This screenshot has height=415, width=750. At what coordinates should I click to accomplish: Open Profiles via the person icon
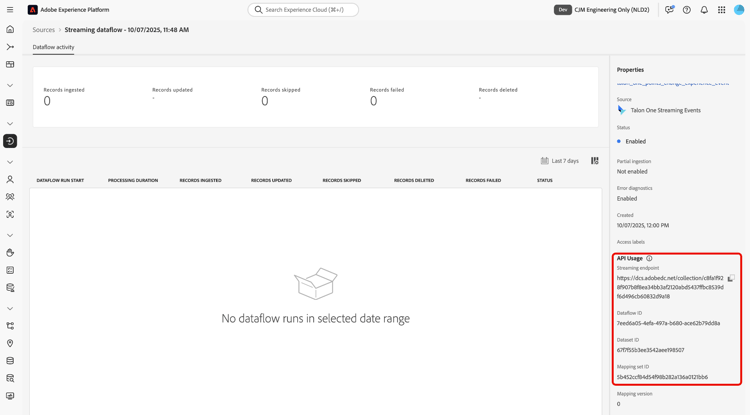click(10, 179)
